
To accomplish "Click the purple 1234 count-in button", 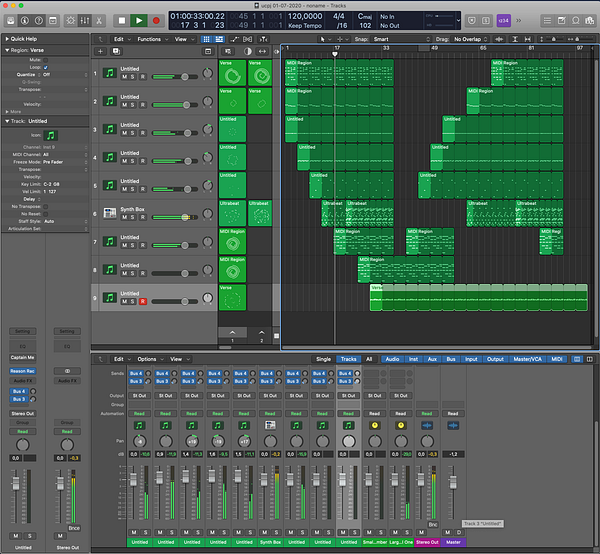I will (503, 20).
